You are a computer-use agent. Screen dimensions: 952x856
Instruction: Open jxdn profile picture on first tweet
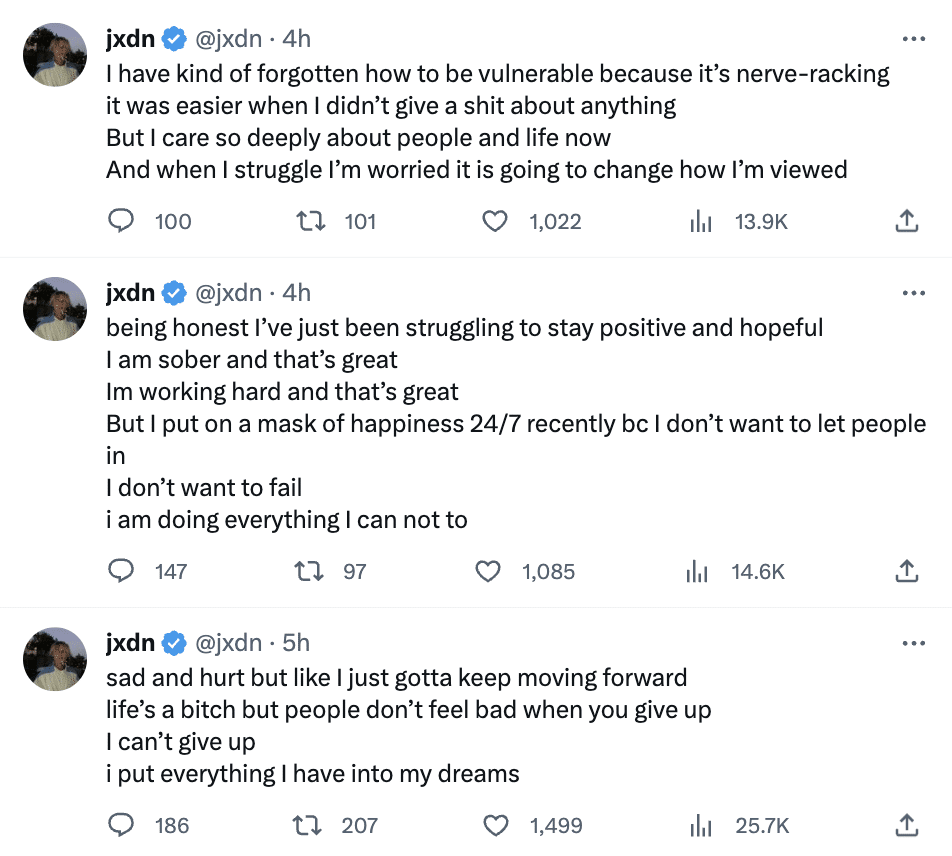click(x=55, y=55)
